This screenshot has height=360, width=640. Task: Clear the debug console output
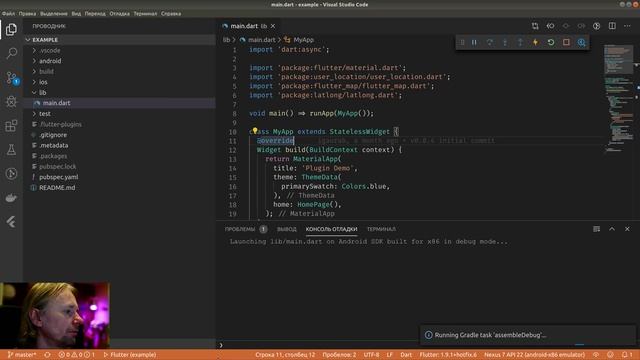coord(596,229)
